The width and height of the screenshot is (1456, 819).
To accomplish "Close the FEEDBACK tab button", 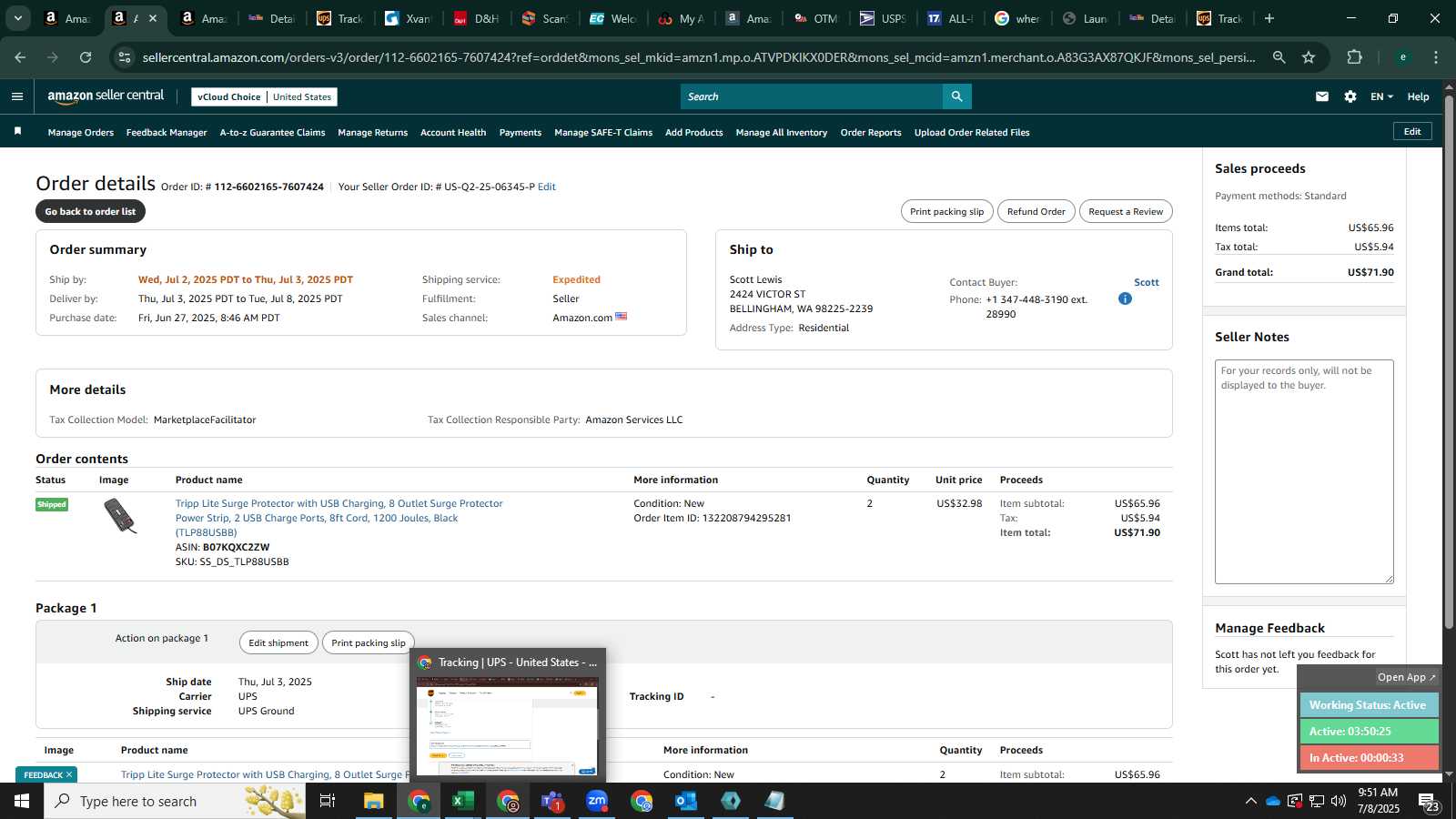I will 68,774.
